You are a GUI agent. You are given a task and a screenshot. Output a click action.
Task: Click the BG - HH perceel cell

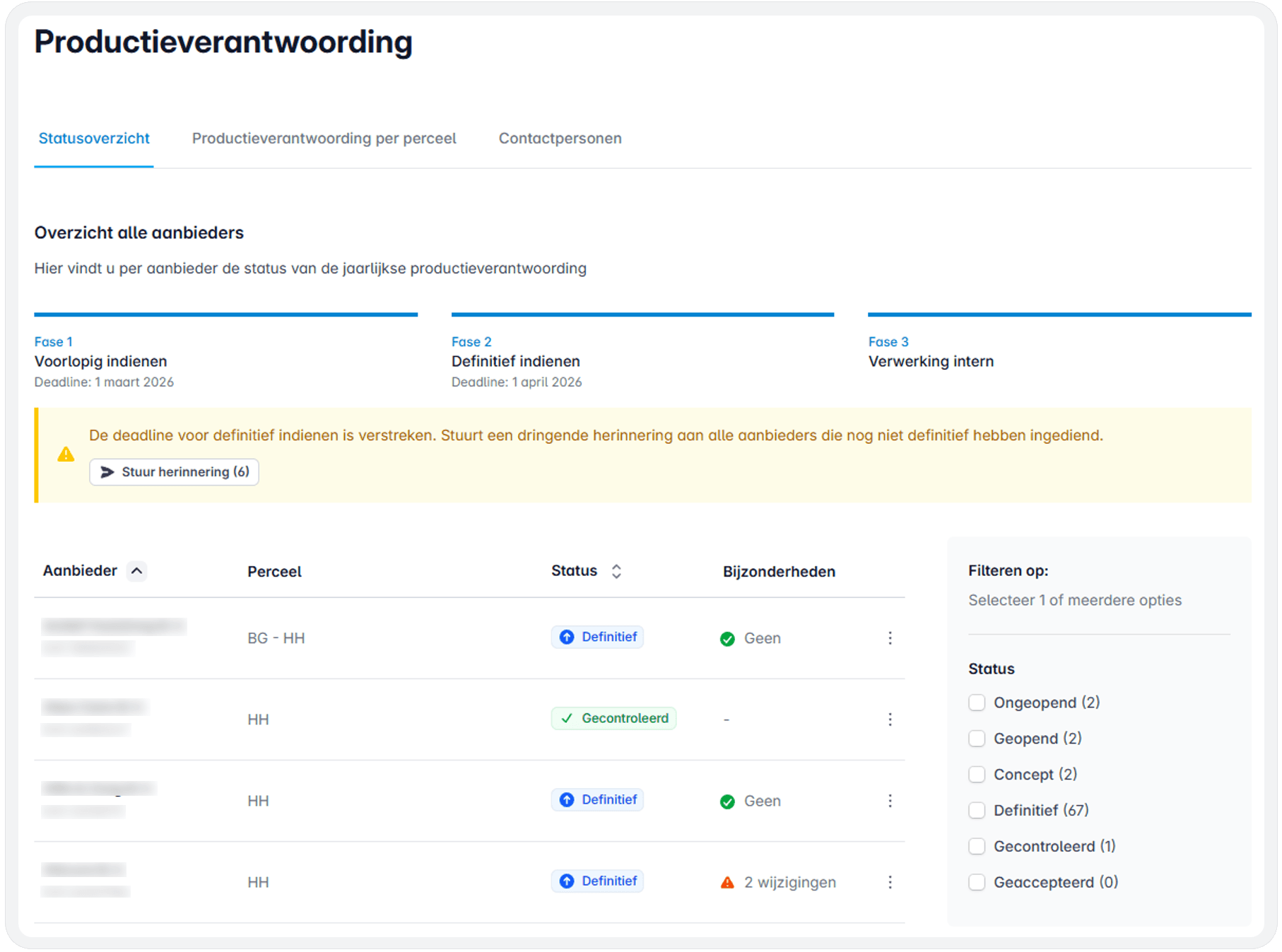[x=276, y=638]
